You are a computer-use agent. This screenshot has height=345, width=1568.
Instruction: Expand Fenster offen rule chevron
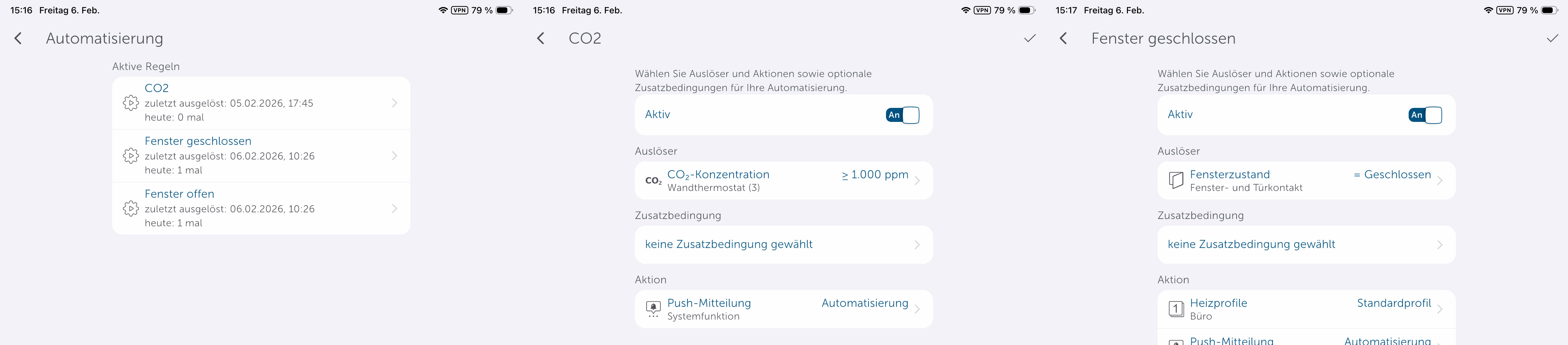click(395, 208)
